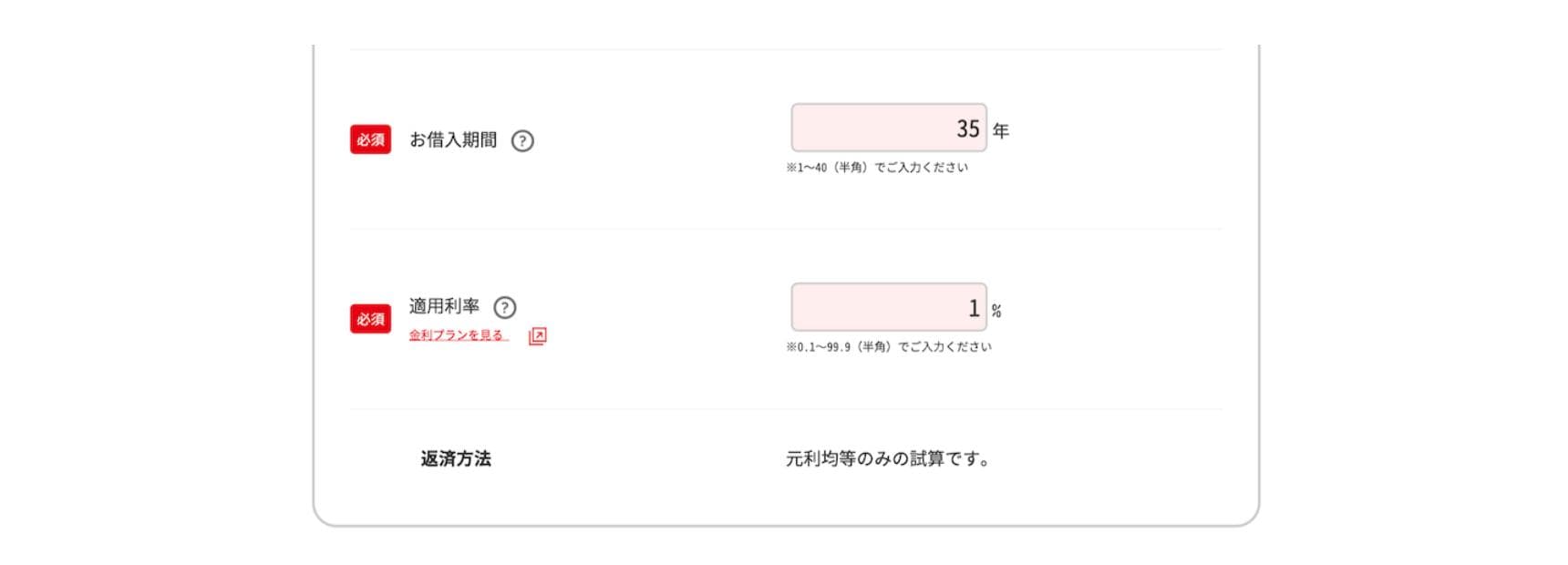Click the 必須 badge beside お借入期間
This screenshot has width=1568, height=565.
(370, 139)
